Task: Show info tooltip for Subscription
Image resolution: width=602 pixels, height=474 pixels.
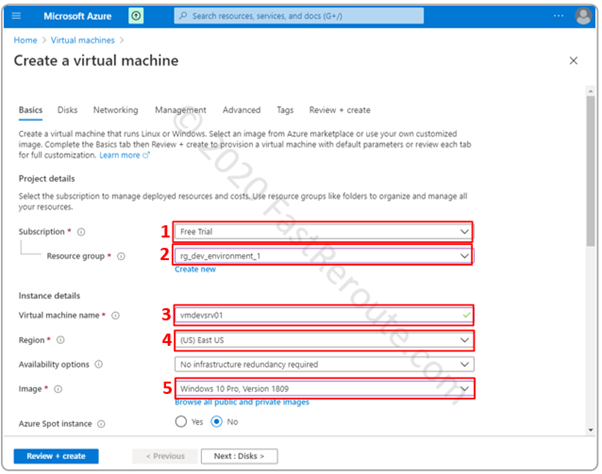Action: 81,232
